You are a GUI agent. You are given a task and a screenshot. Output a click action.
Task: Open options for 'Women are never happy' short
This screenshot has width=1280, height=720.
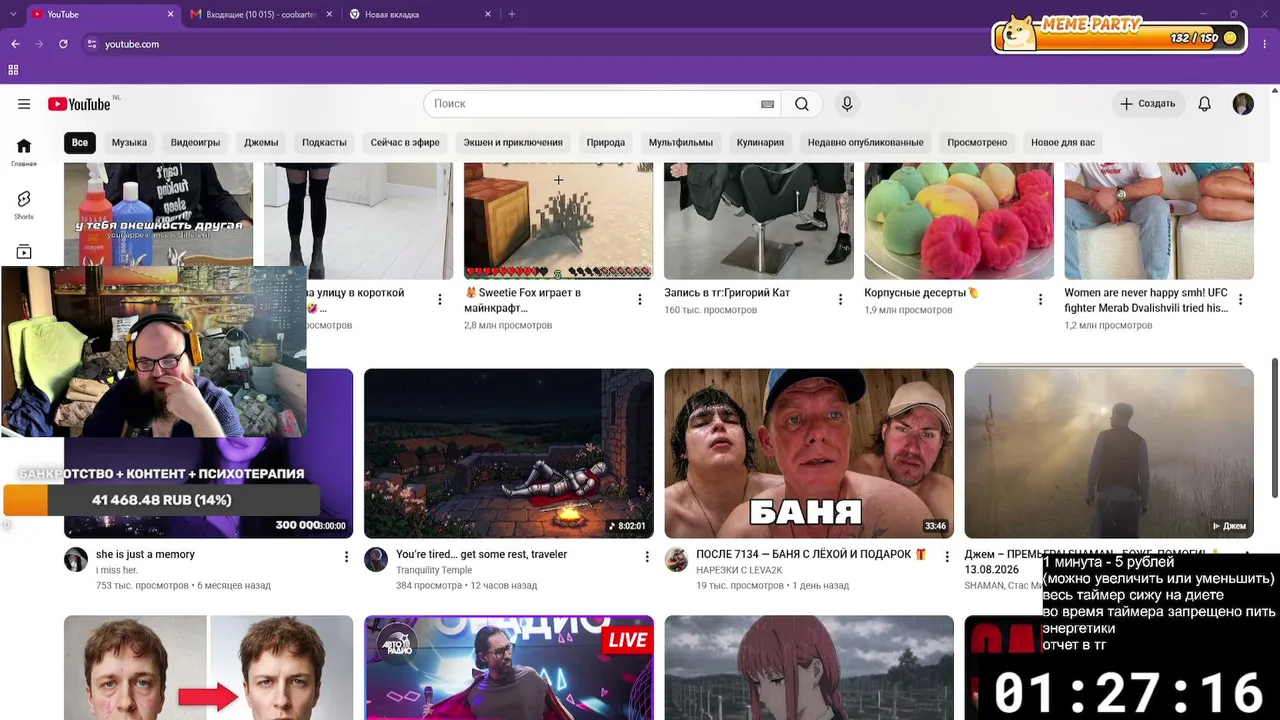click(1240, 299)
